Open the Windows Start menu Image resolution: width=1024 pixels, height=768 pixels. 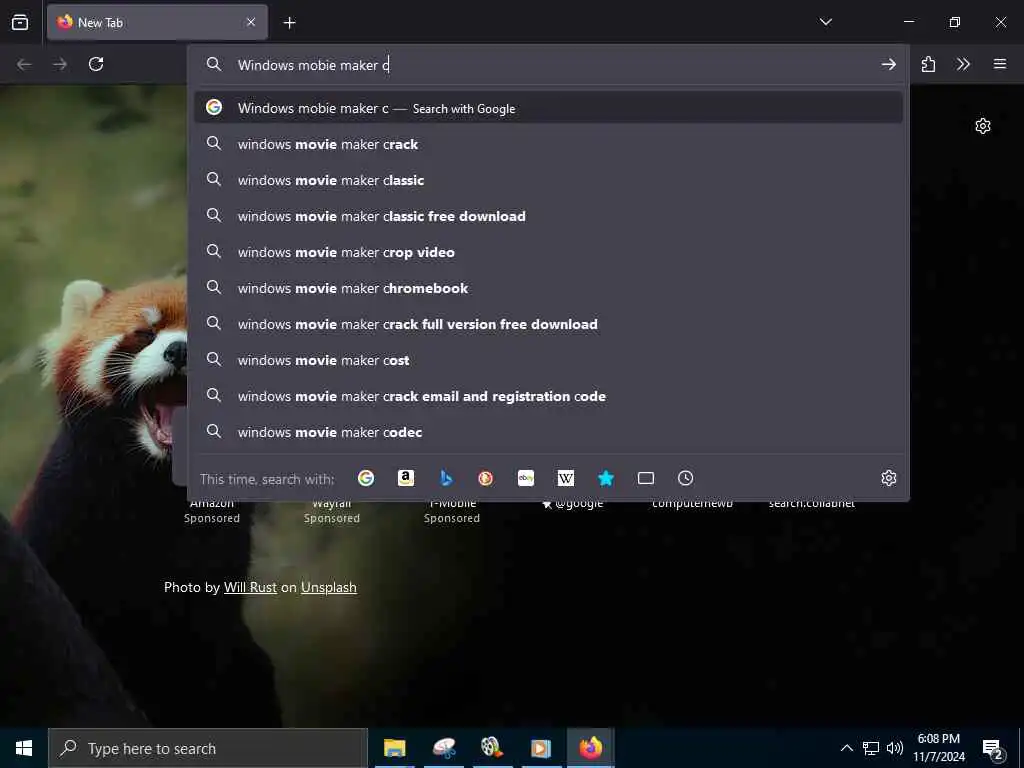tap(24, 748)
